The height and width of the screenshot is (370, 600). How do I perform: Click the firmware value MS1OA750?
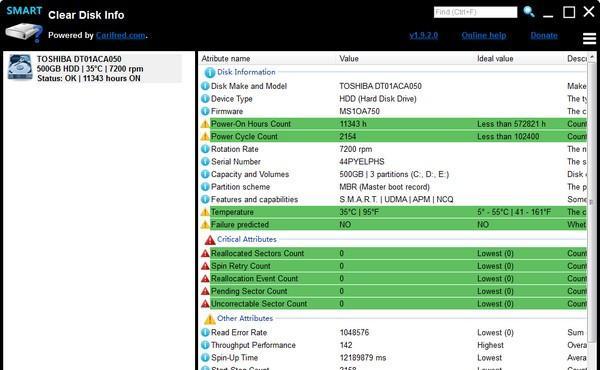point(359,111)
